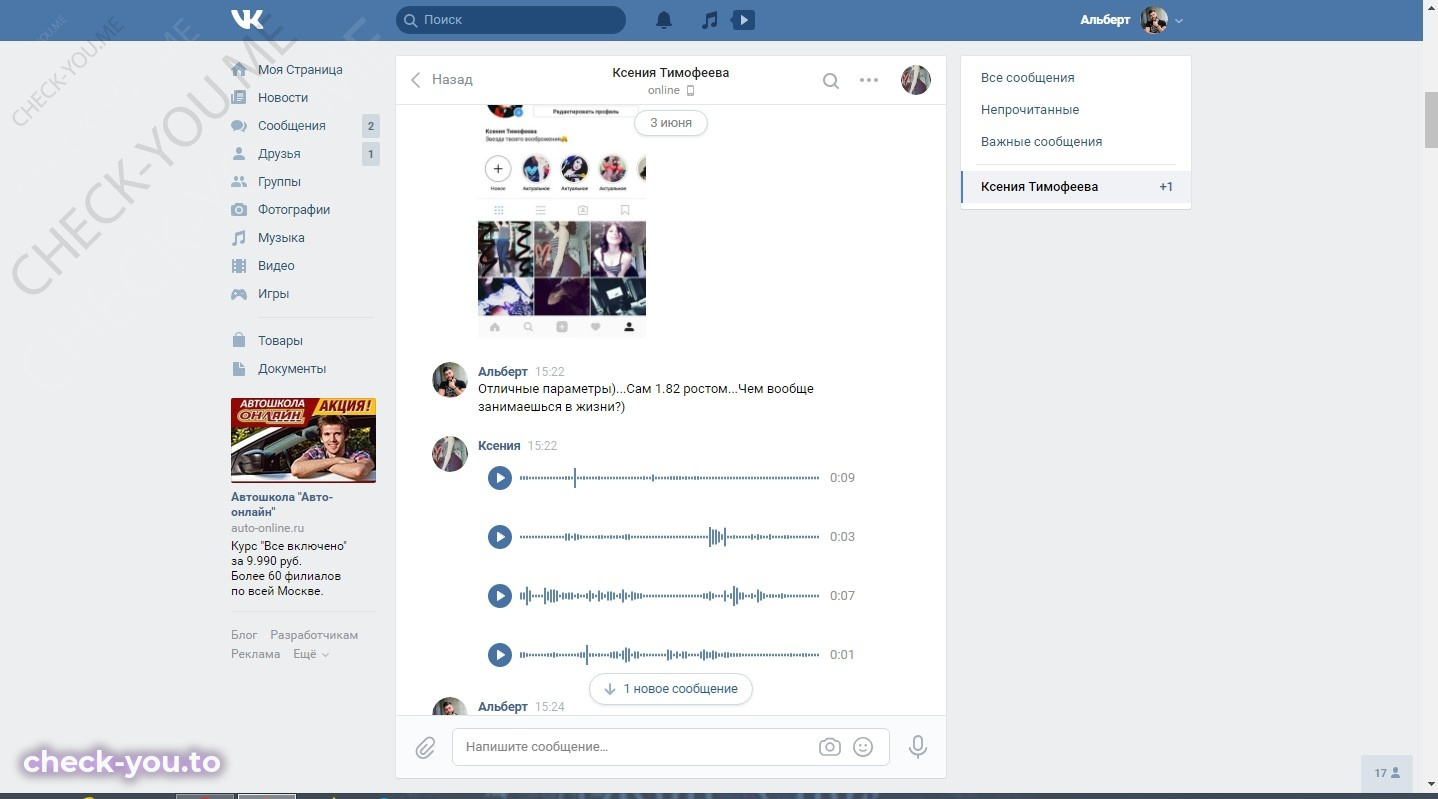Focus the Поиск search field

(511, 20)
